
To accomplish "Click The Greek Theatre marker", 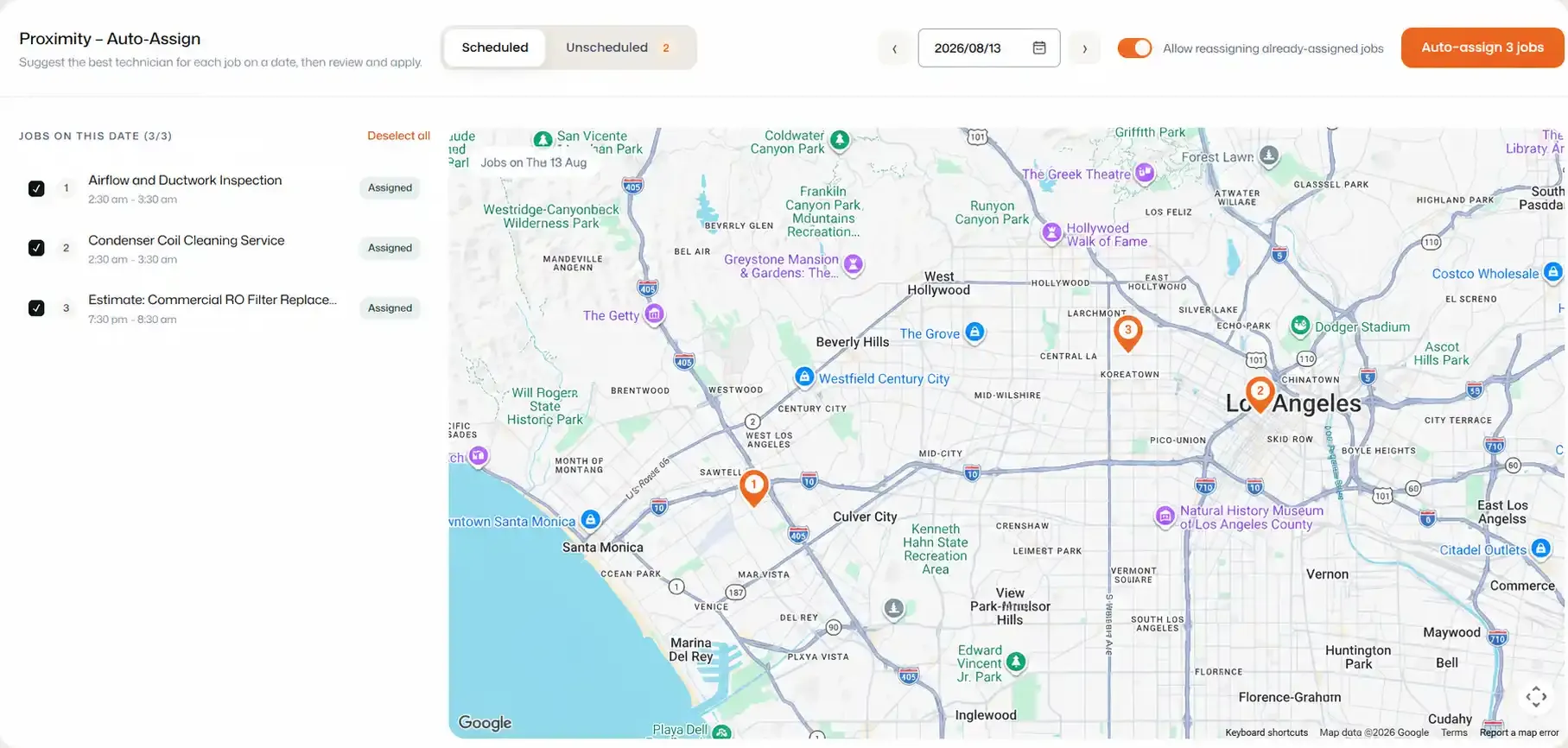I will [x=1145, y=173].
